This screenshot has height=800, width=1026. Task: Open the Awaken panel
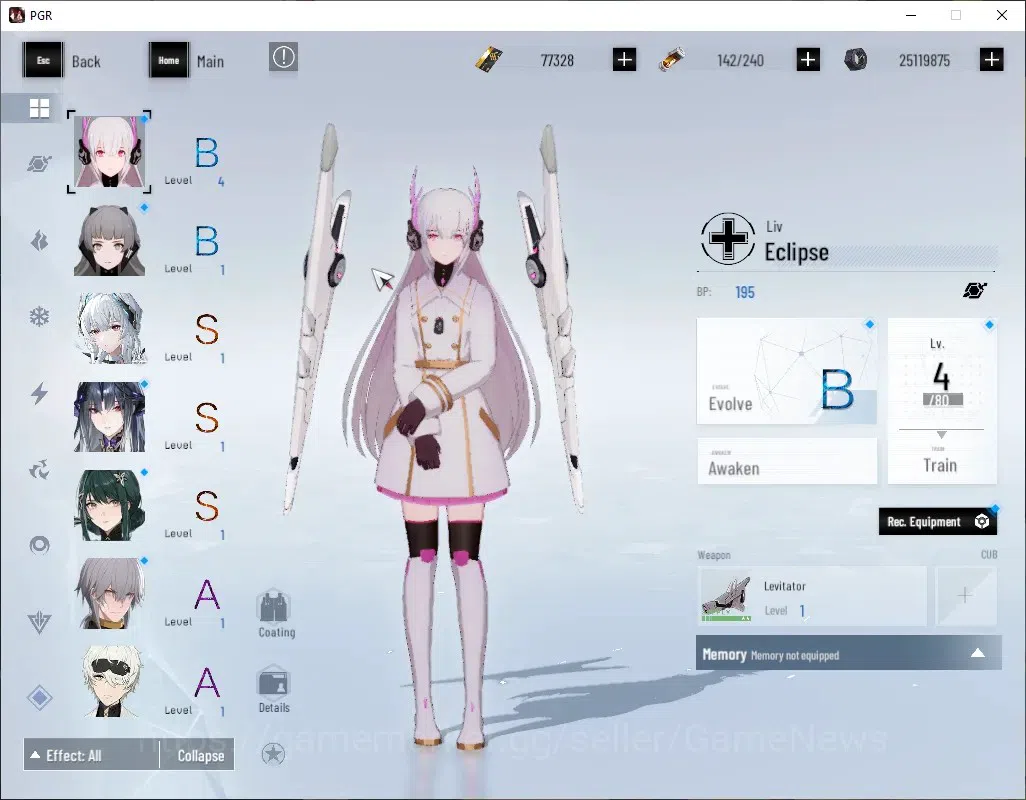point(787,461)
